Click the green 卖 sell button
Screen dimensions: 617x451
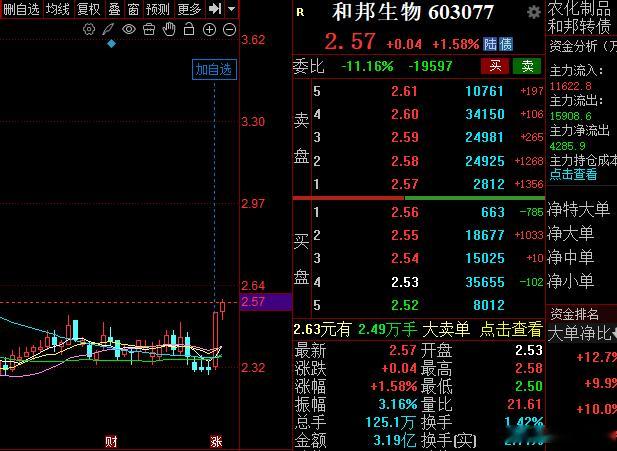(527, 66)
